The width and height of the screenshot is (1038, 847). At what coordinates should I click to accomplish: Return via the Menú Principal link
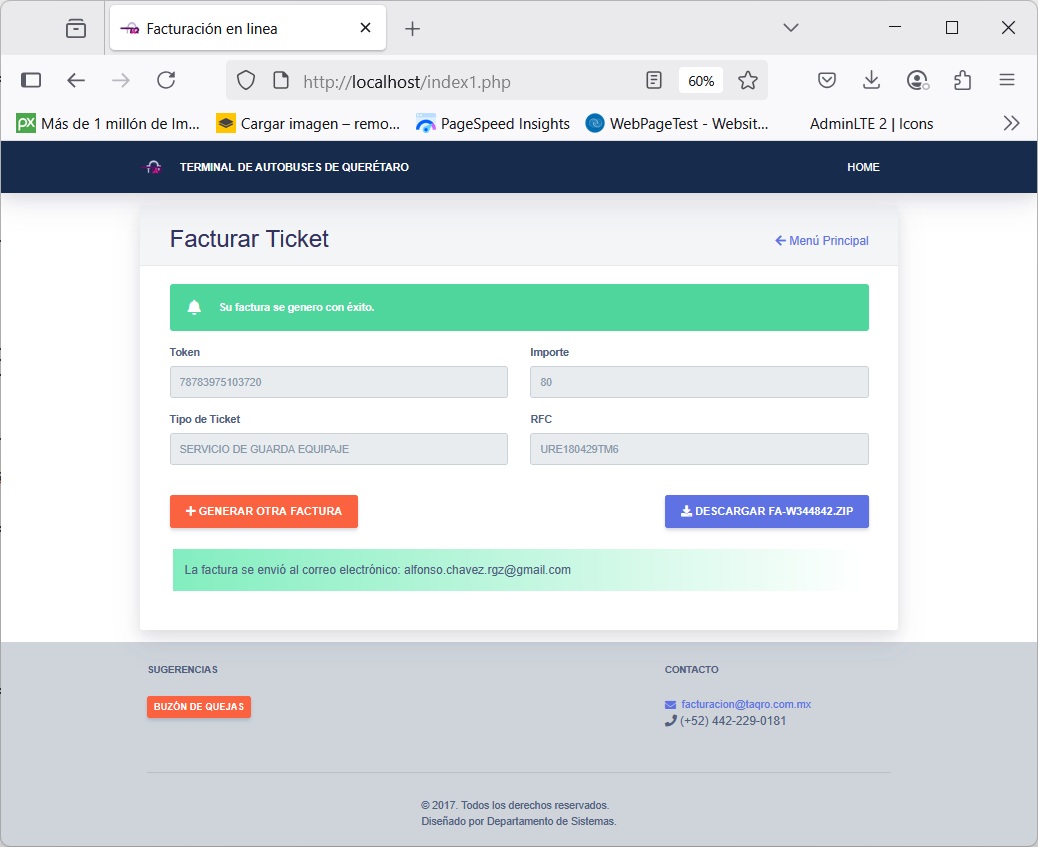coord(821,241)
